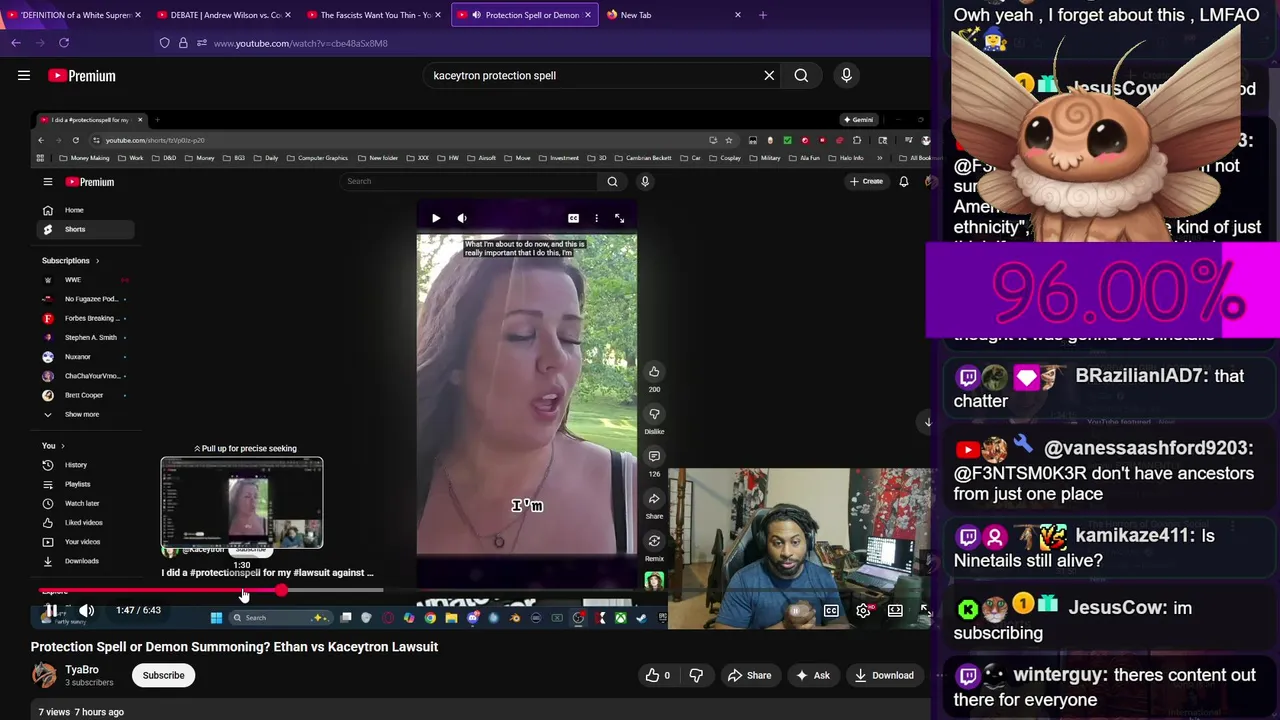The height and width of the screenshot is (720, 1280).
Task: Click the seek preview thumbnail above the timeline
Action: click(242, 502)
